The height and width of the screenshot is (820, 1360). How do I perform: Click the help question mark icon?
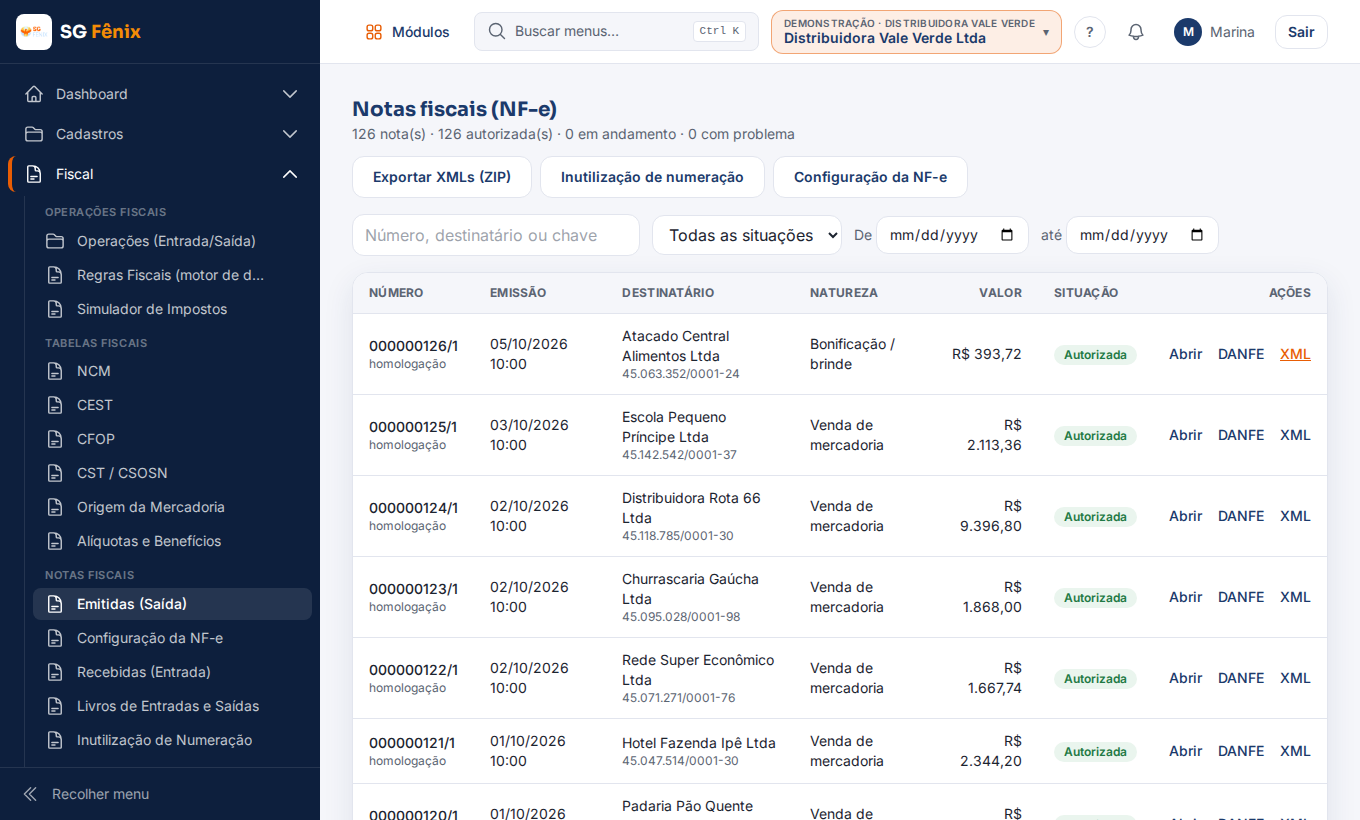[x=1090, y=32]
